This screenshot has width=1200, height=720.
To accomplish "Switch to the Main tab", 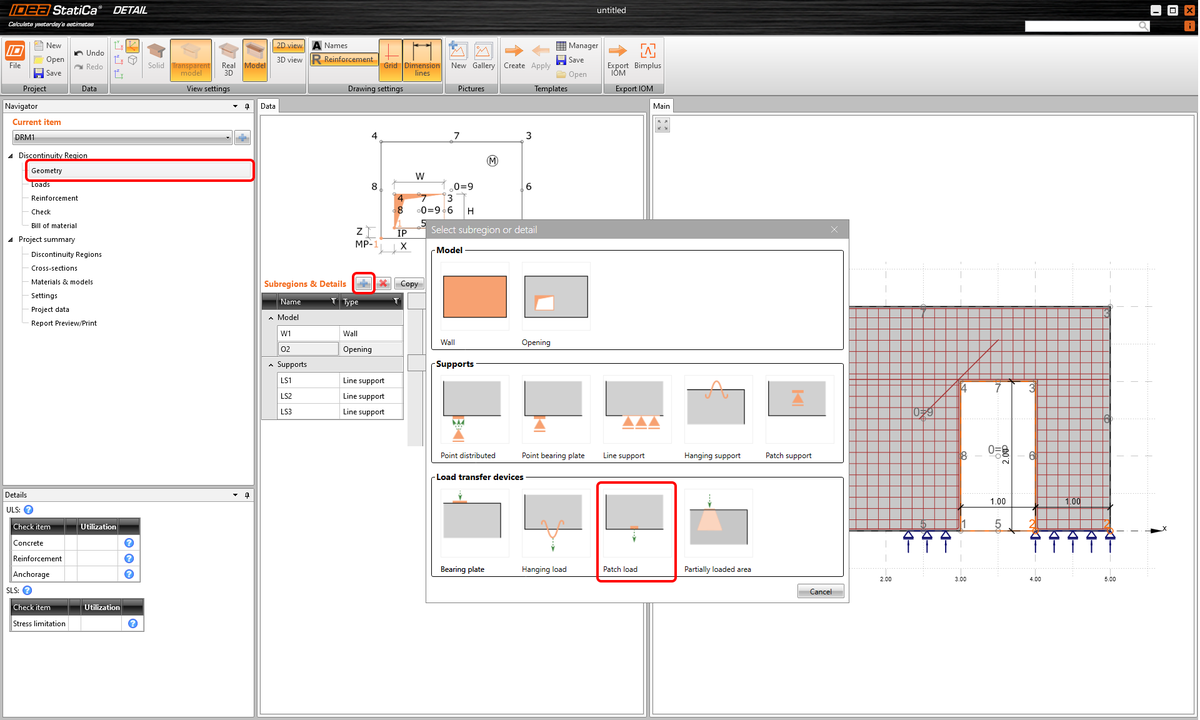I will point(661,105).
